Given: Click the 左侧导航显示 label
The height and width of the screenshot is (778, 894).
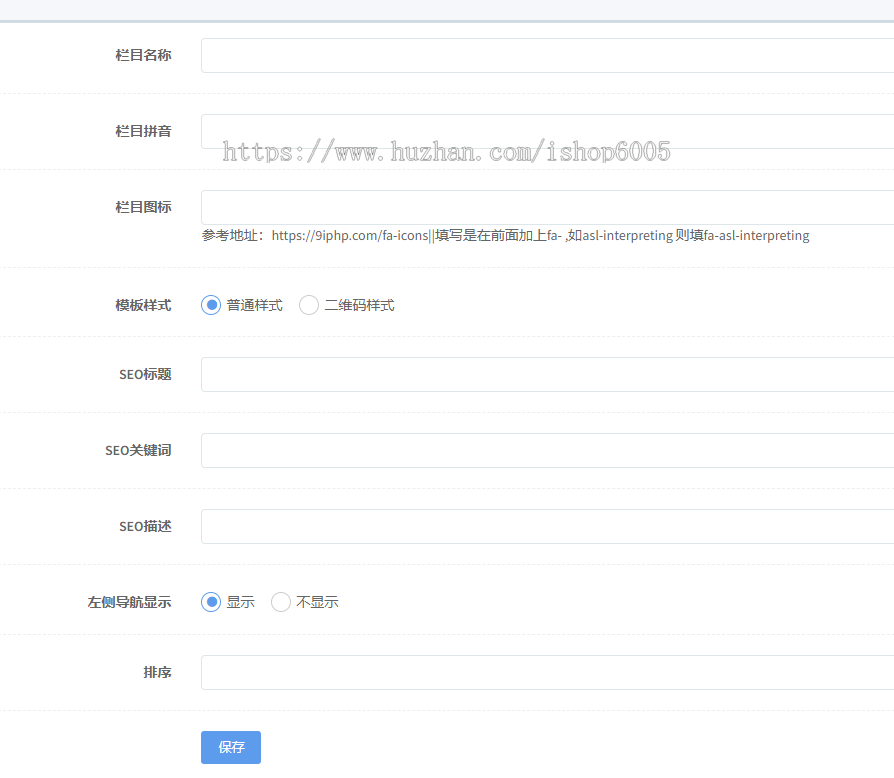Looking at the screenshot, I should pos(129,602).
